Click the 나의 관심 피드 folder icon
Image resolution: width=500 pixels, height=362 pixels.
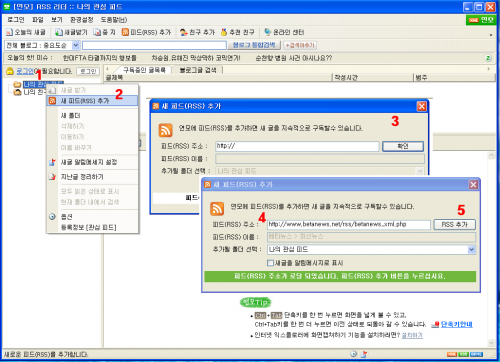(x=17, y=84)
